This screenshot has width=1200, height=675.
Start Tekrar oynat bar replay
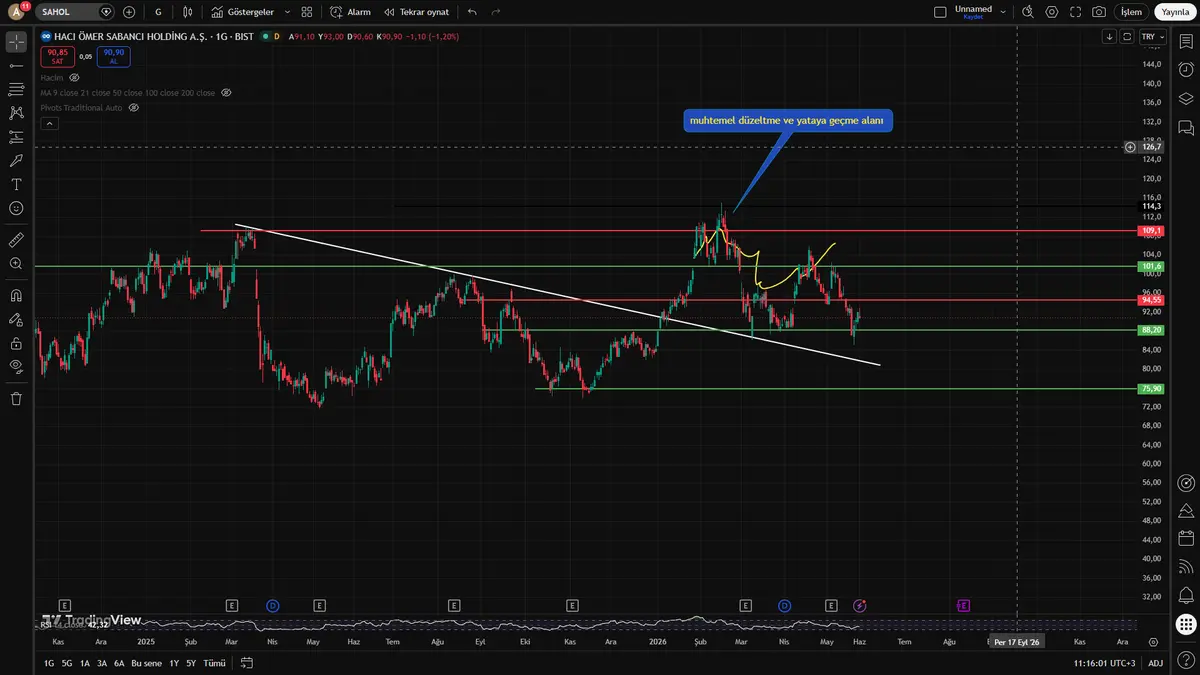click(417, 12)
